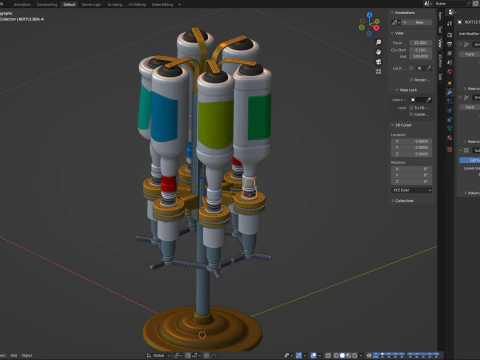This screenshot has width=480, height=360.
Task: Click the 3D Cursor Rotation Z field
Action: pos(412,182)
